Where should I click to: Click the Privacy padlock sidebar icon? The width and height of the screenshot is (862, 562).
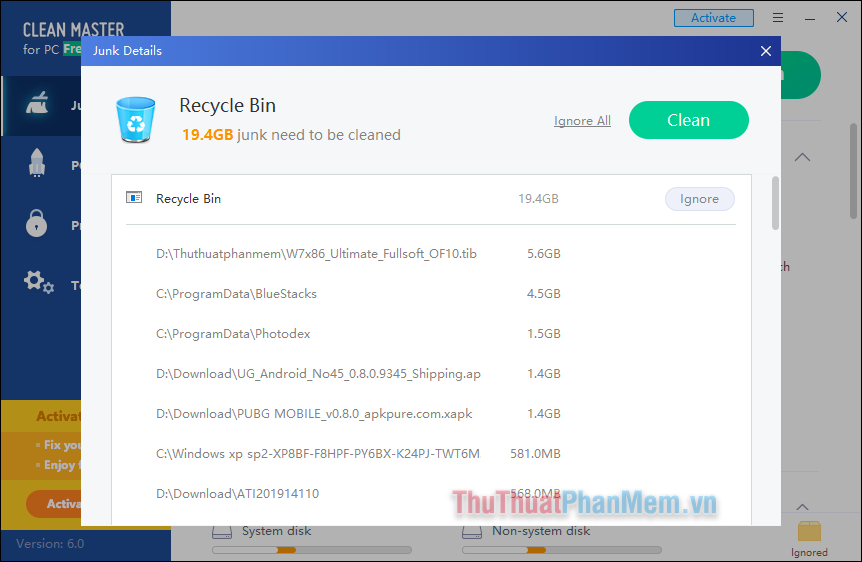point(36,223)
